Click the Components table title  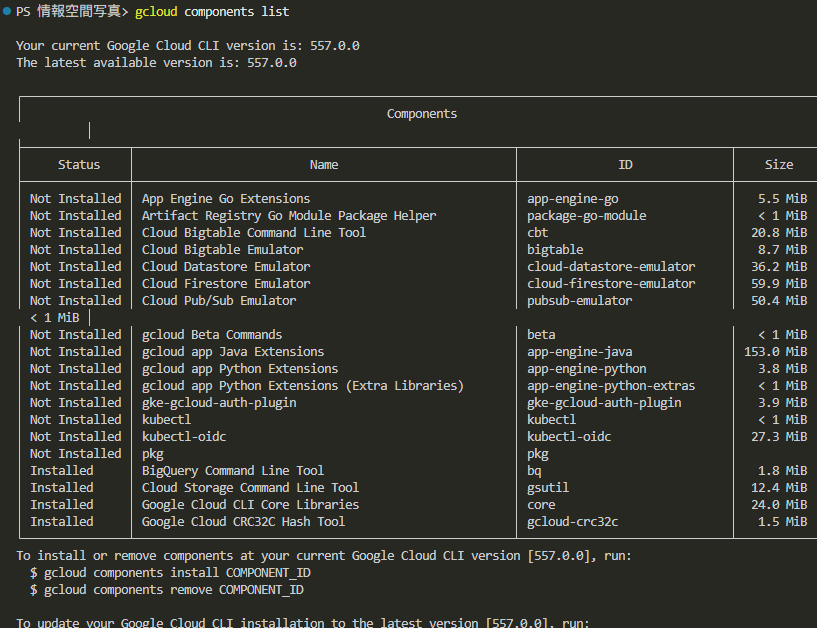pos(421,113)
